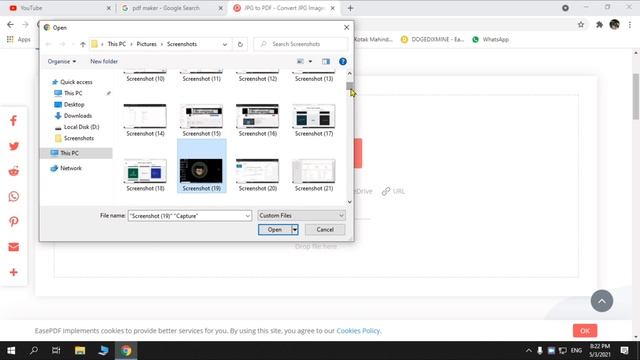Click the ENG language indicator
This screenshot has height=360, width=640.
pyautogui.click(x=576, y=350)
